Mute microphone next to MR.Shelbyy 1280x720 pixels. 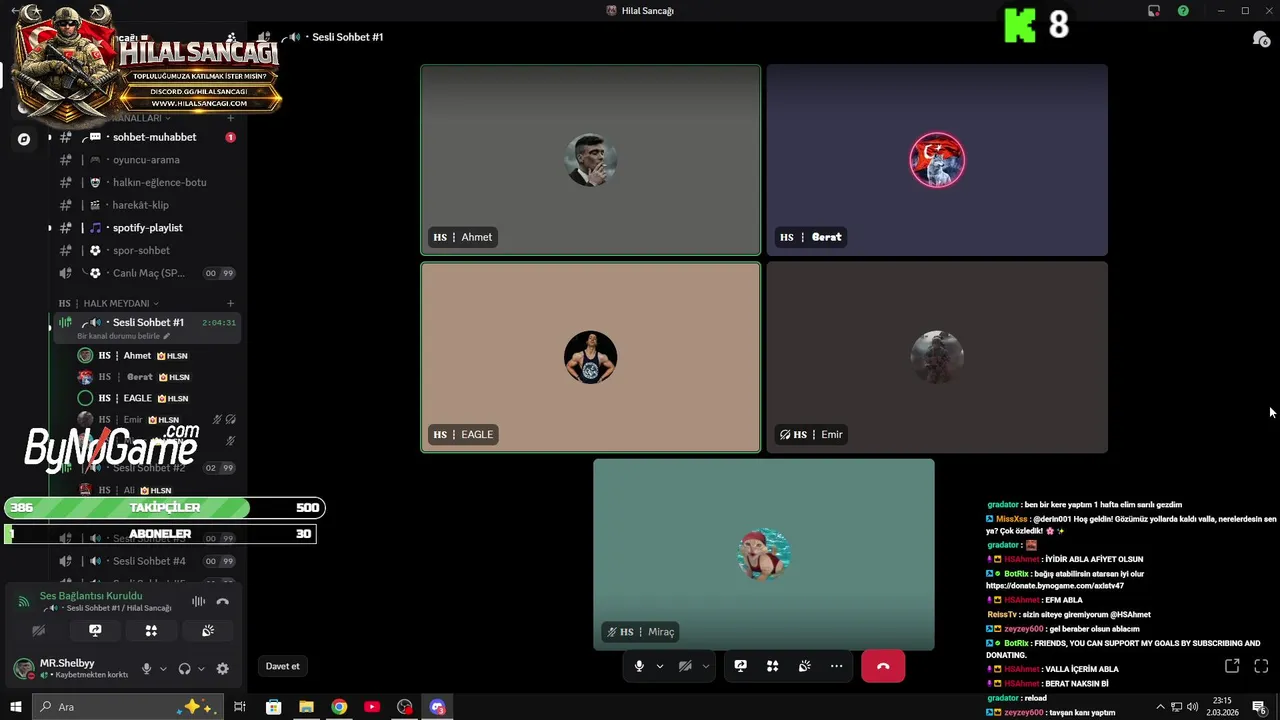point(146,669)
